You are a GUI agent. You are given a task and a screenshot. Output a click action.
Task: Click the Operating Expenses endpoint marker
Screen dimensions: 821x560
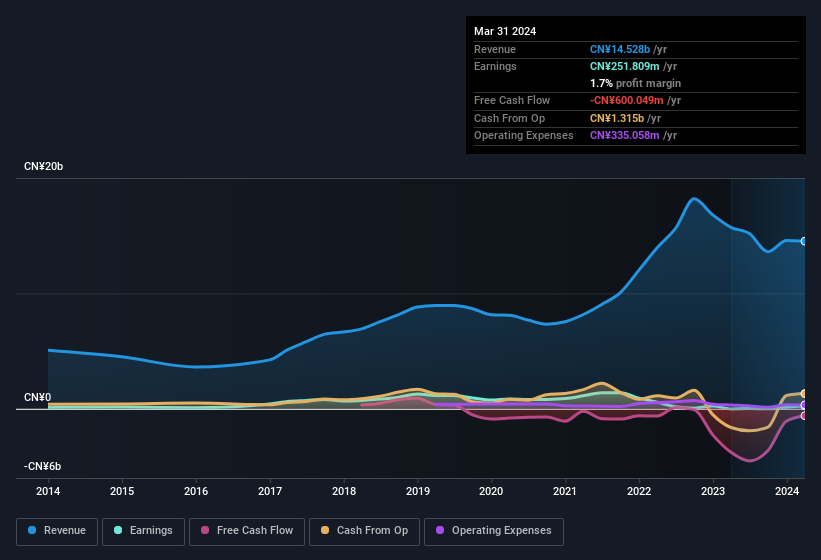(804, 405)
